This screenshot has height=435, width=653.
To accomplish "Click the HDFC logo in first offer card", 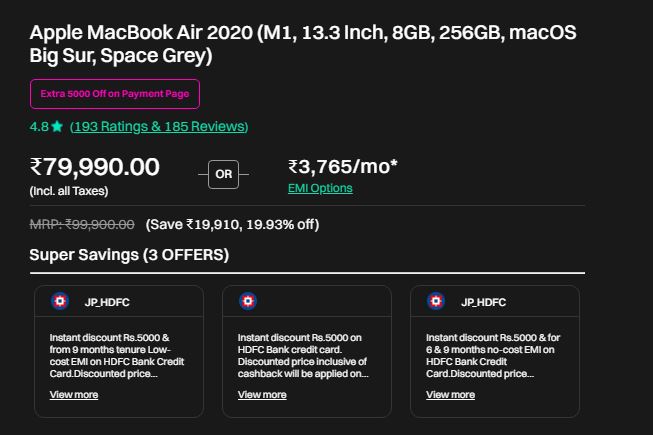I will [60, 301].
